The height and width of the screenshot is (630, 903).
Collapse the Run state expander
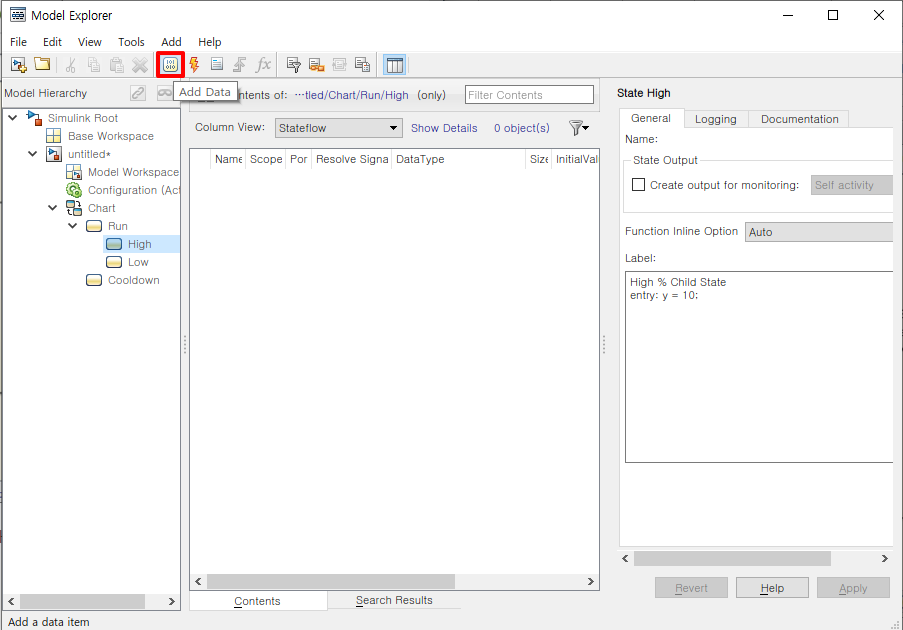73,226
